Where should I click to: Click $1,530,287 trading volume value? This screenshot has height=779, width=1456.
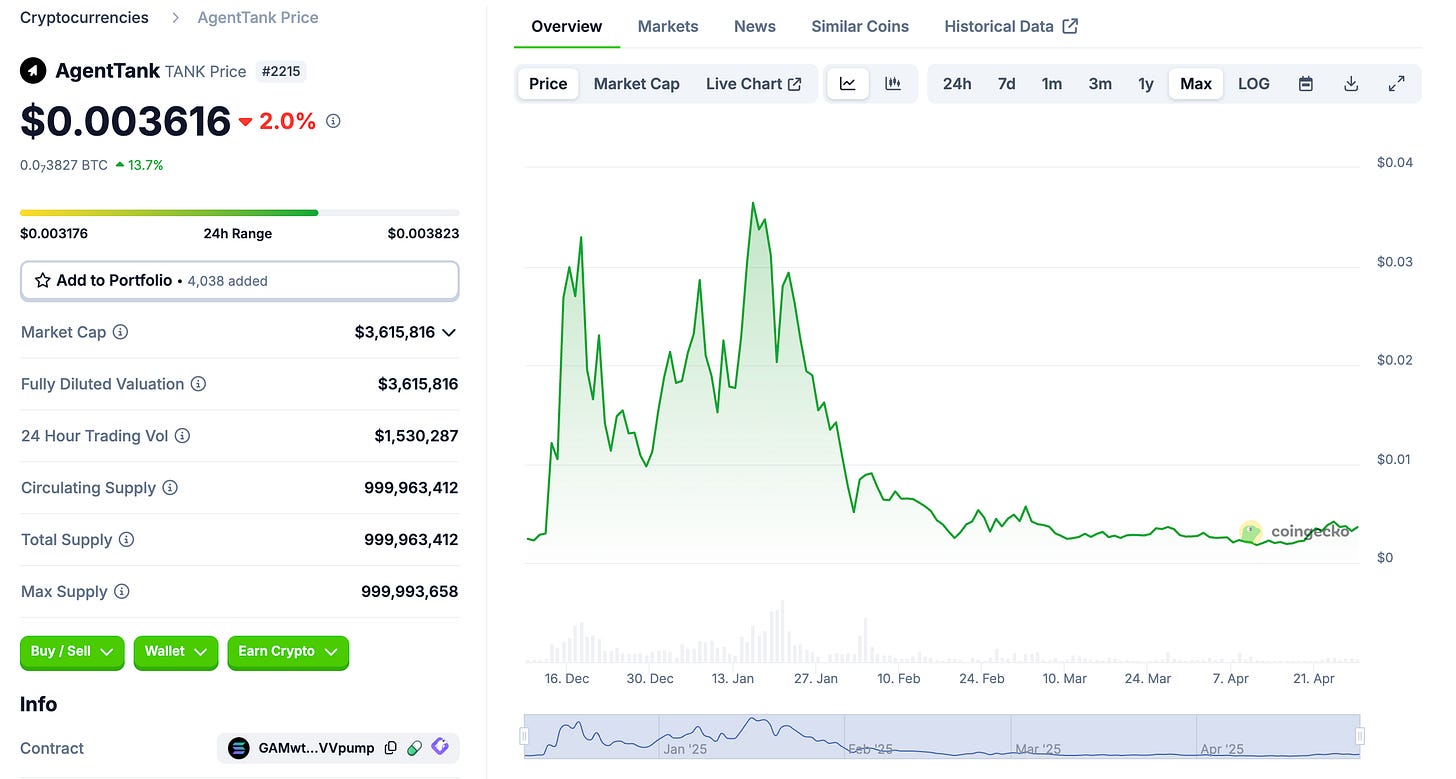tap(417, 436)
